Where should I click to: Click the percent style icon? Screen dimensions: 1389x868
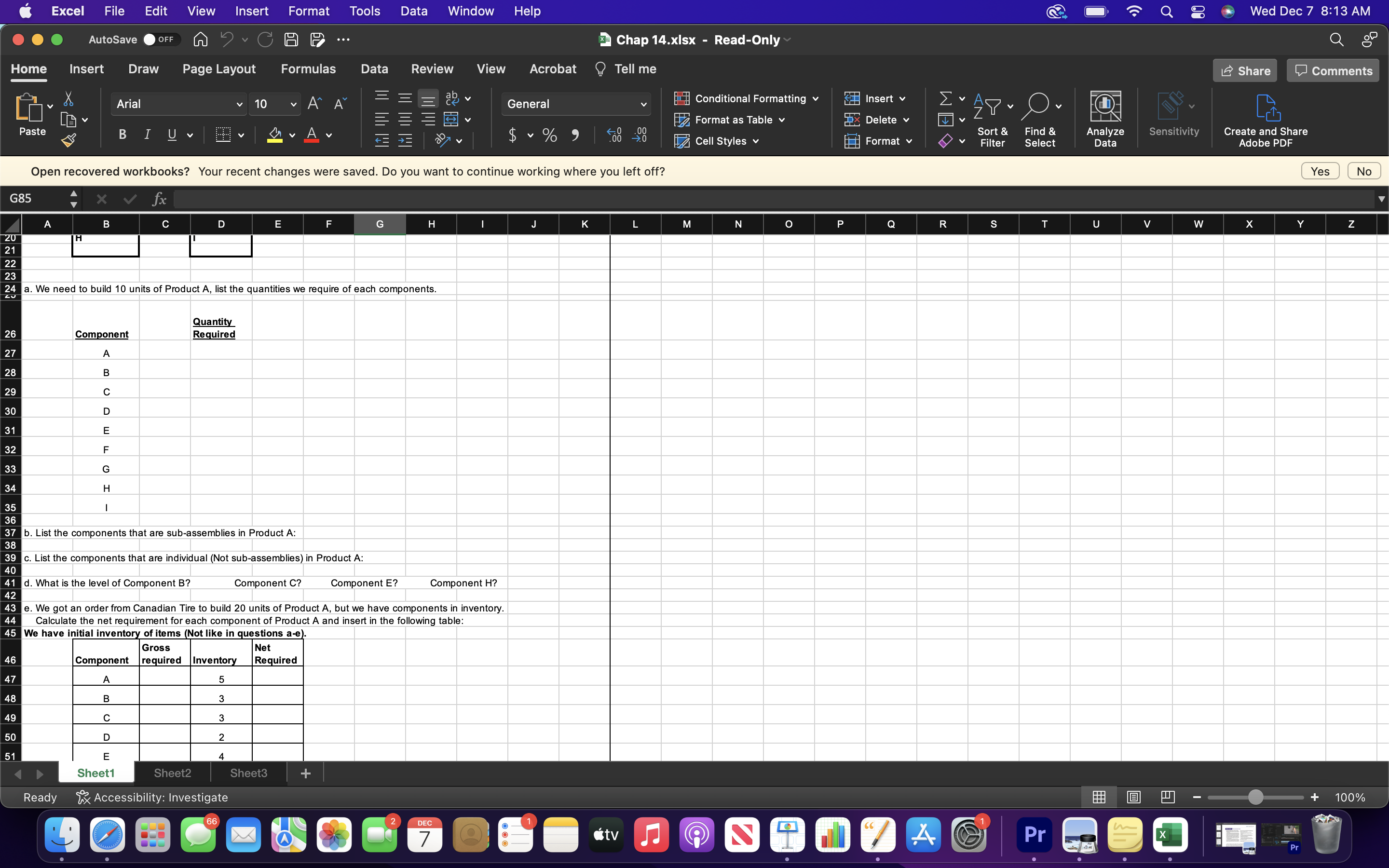coord(549,136)
